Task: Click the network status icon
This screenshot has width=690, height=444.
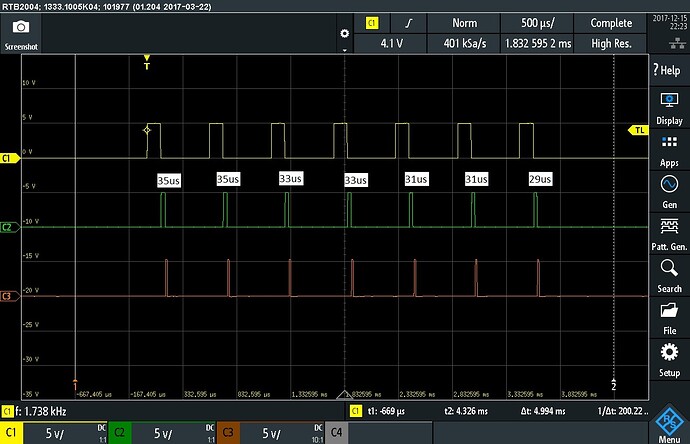Action: 677,43
